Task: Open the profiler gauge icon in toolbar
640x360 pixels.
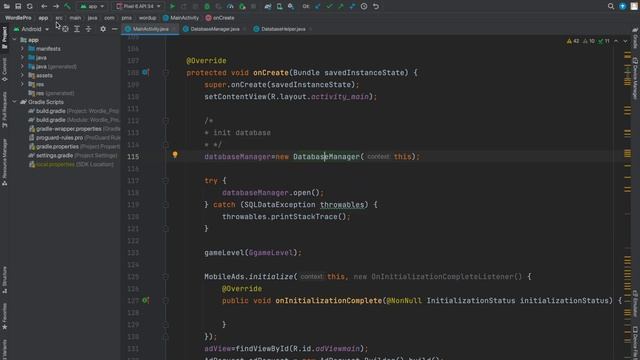Action: tap(231, 7)
